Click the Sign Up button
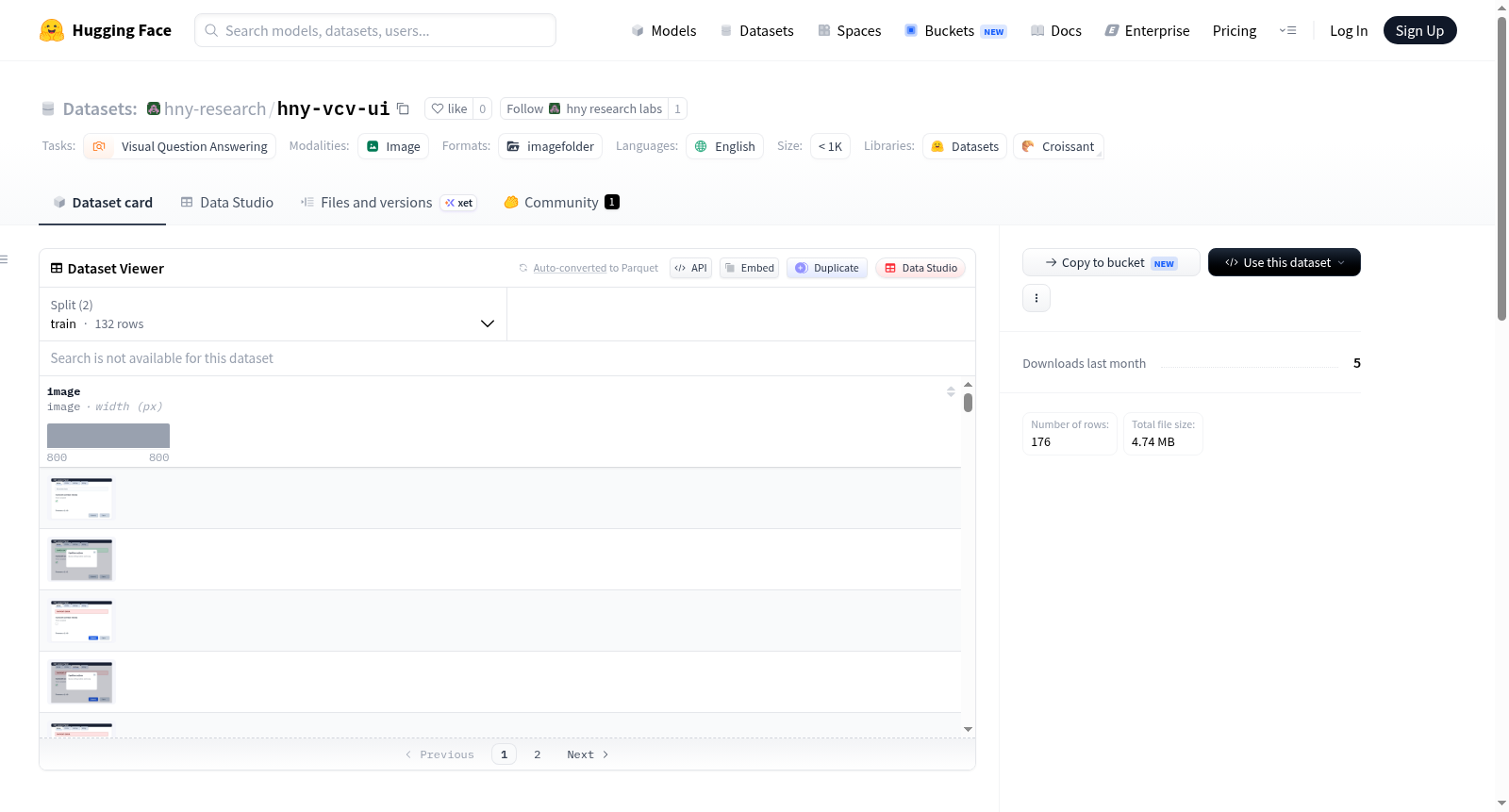 pyautogui.click(x=1419, y=30)
